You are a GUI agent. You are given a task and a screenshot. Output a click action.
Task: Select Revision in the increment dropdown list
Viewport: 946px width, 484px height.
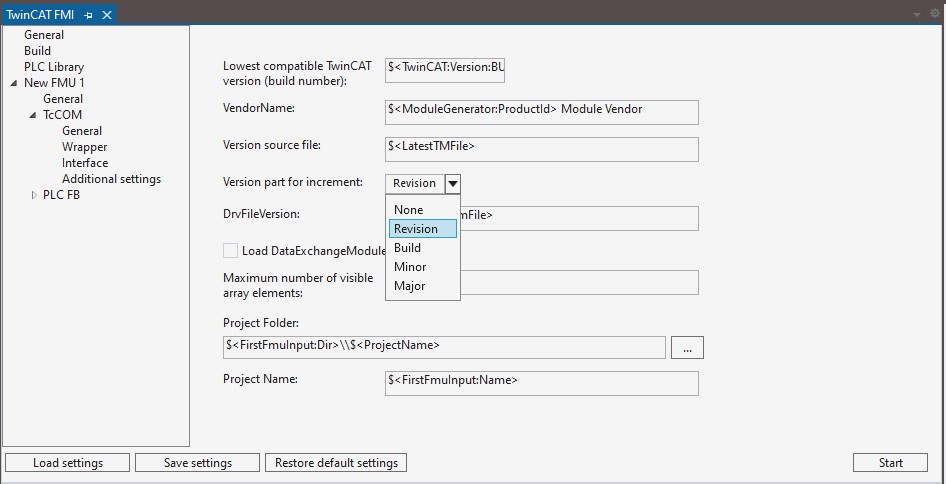[422, 229]
